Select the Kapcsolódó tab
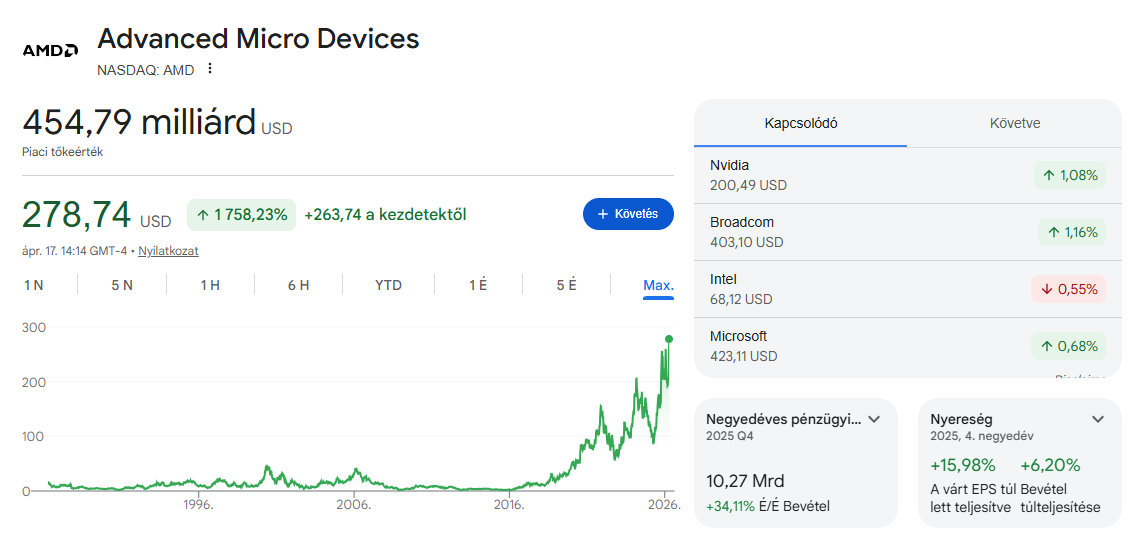This screenshot has height=548, width=1144. (x=801, y=123)
